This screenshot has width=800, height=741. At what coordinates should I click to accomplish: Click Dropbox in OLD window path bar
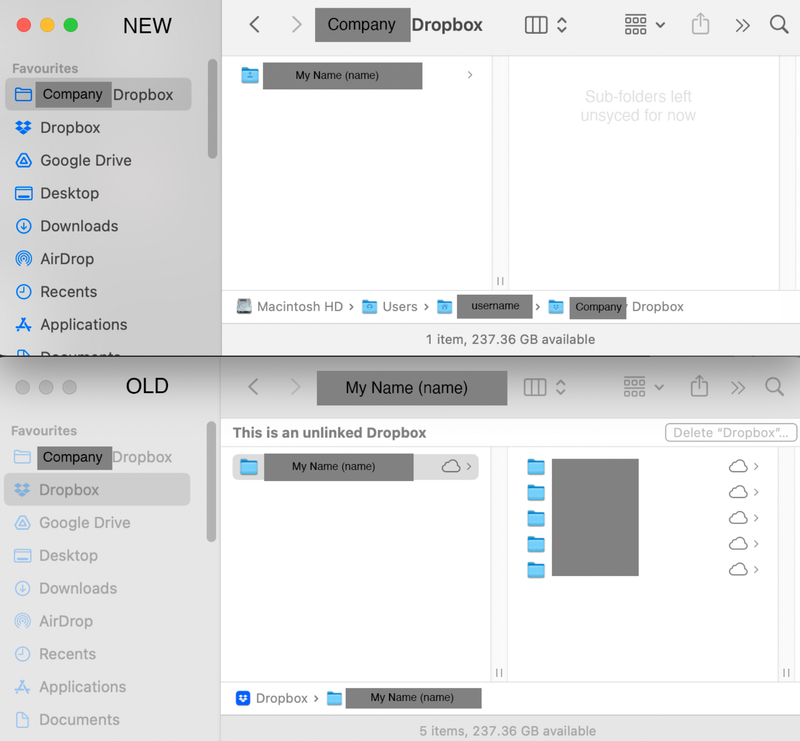pos(272,698)
